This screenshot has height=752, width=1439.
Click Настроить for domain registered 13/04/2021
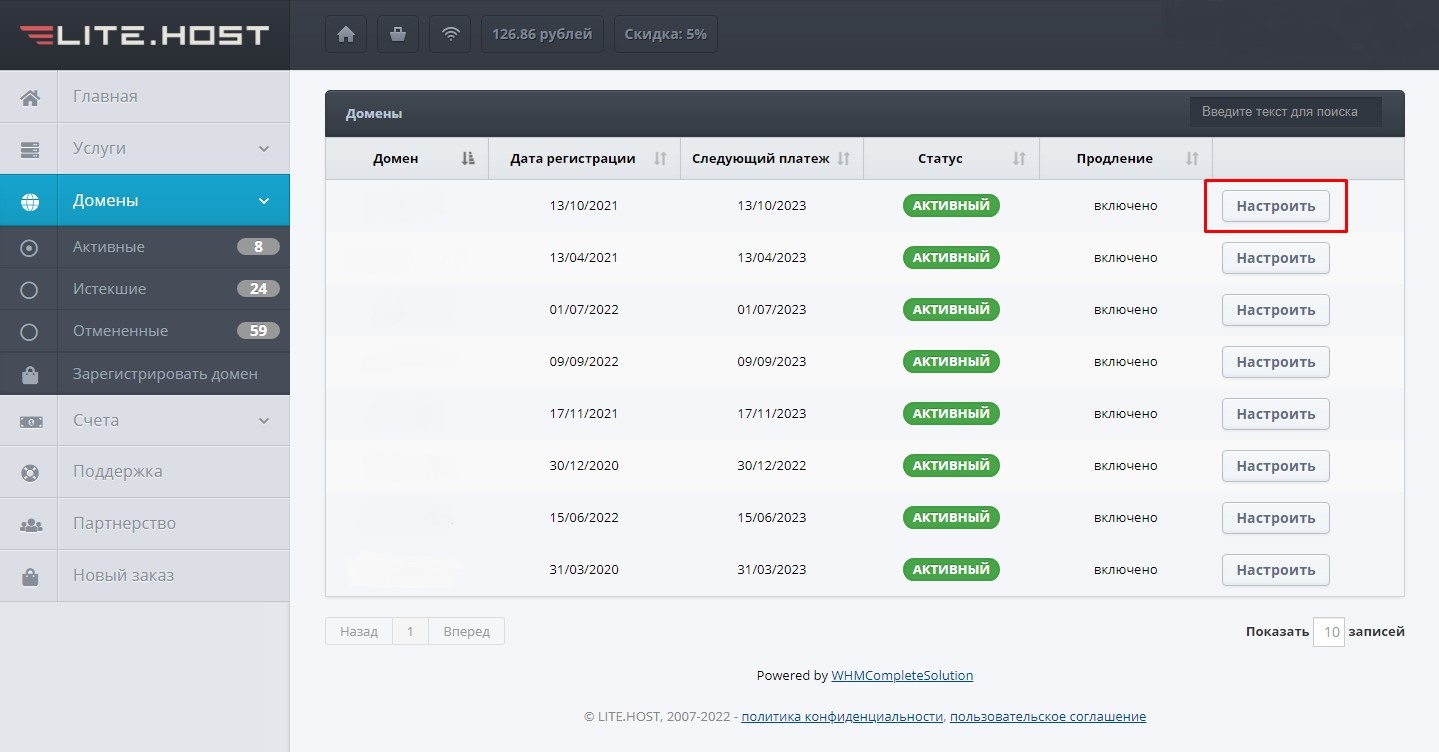(1276, 258)
